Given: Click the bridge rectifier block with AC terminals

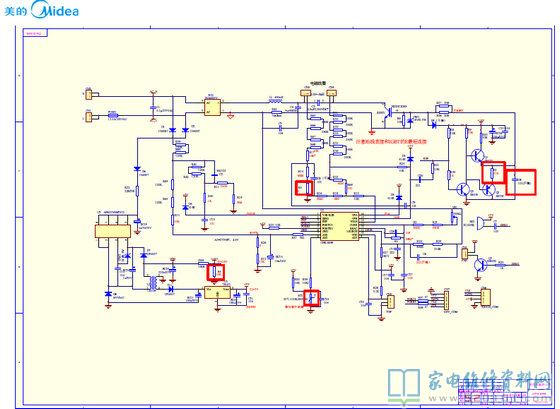Looking at the screenshot, I should pyautogui.click(x=212, y=108).
